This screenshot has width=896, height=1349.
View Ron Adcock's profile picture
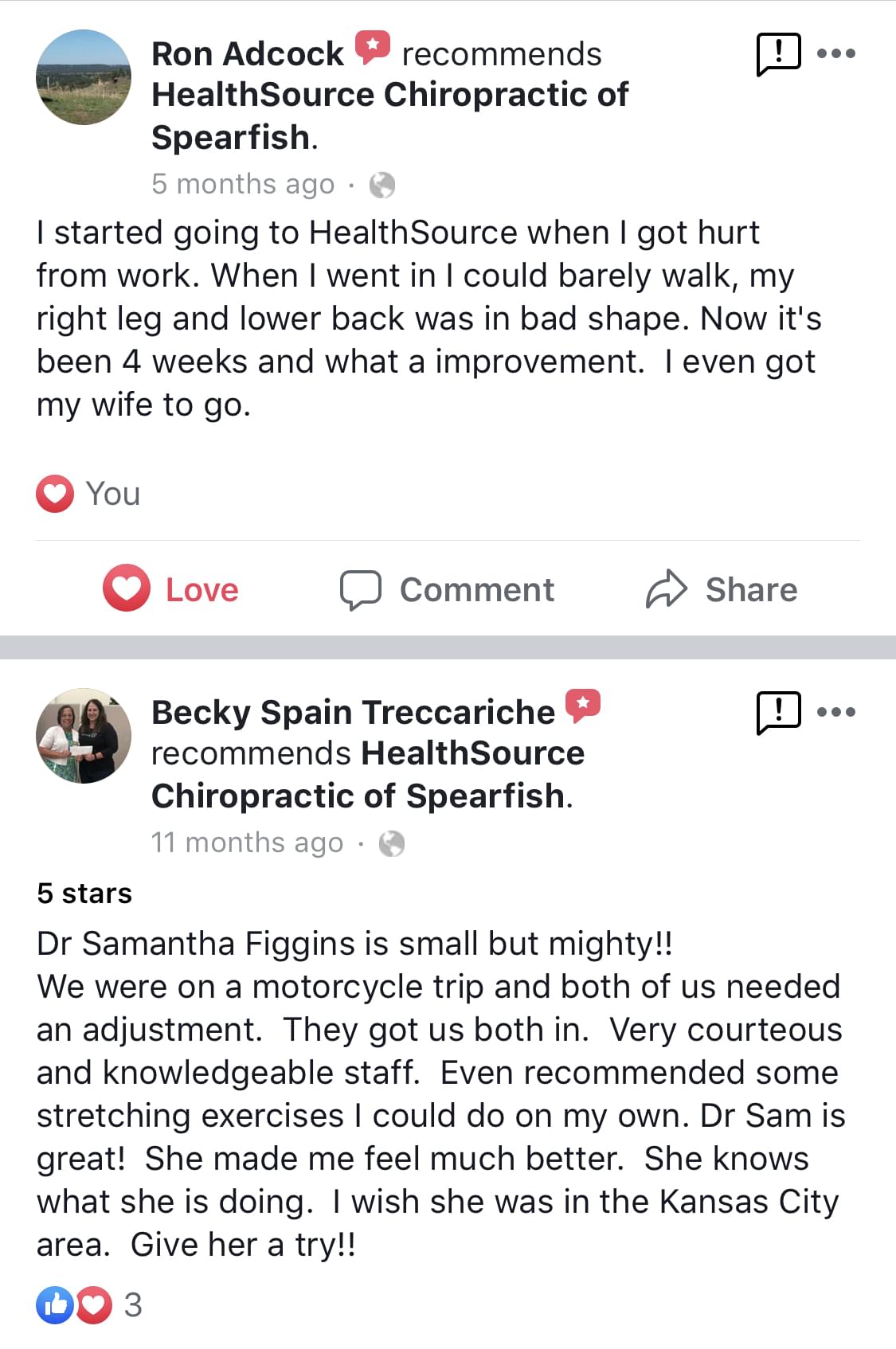coord(84,77)
